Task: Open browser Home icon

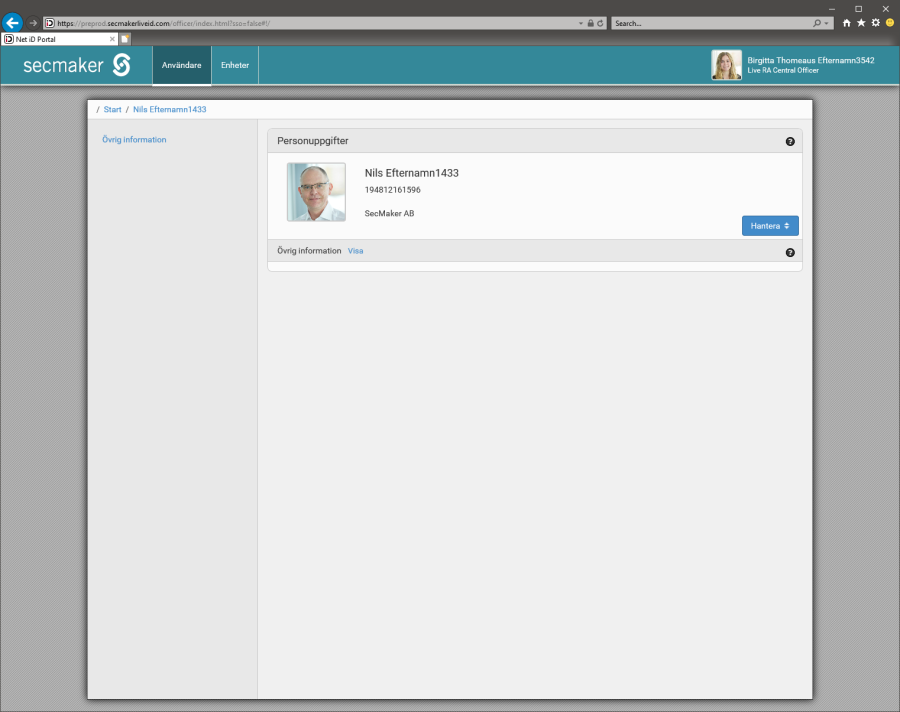Action: coord(847,23)
